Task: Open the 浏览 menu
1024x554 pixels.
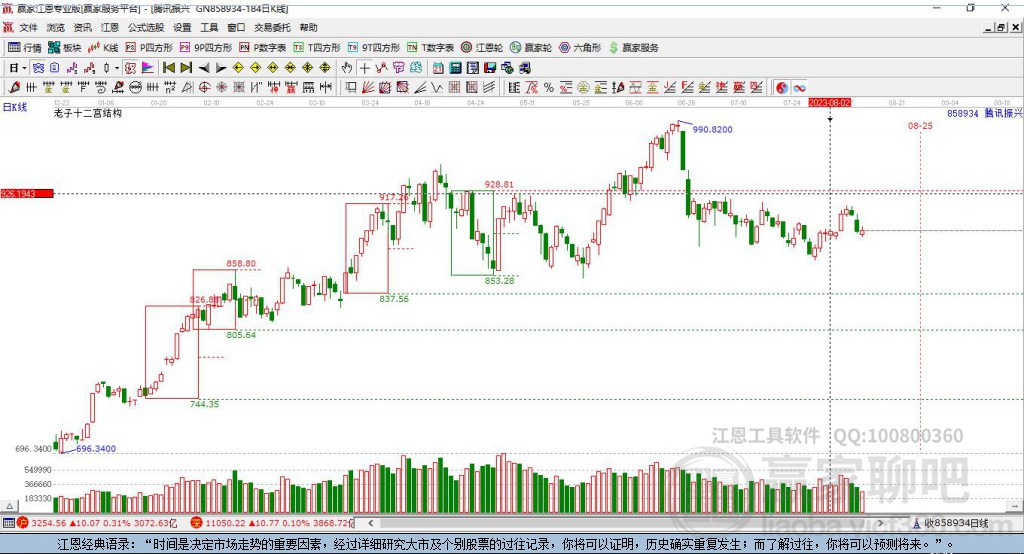Action: click(56, 27)
